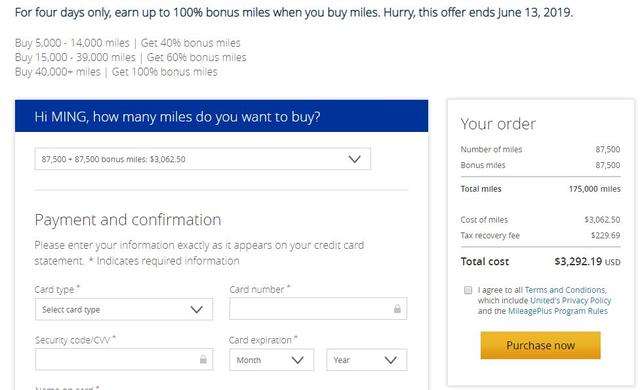
Task: Focus the Card number input field
Action: pos(318,309)
